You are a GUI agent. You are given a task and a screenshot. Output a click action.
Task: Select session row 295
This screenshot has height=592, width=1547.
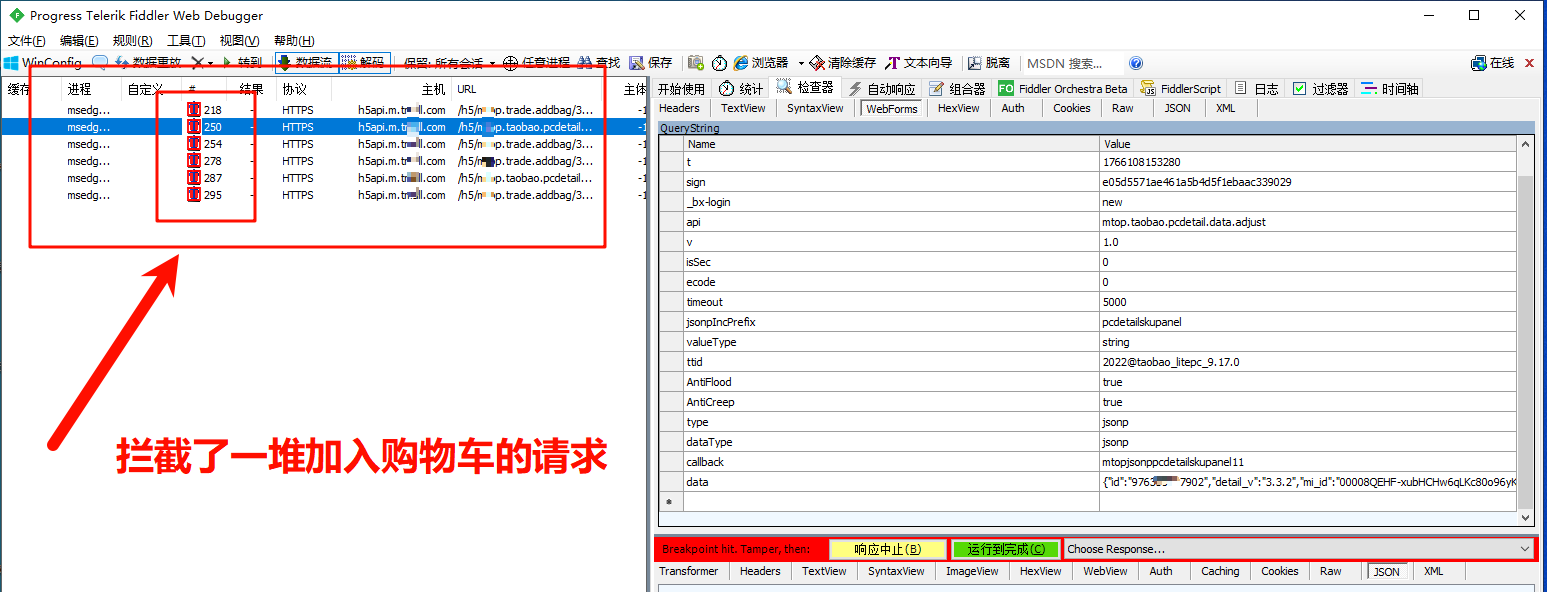click(x=322, y=195)
